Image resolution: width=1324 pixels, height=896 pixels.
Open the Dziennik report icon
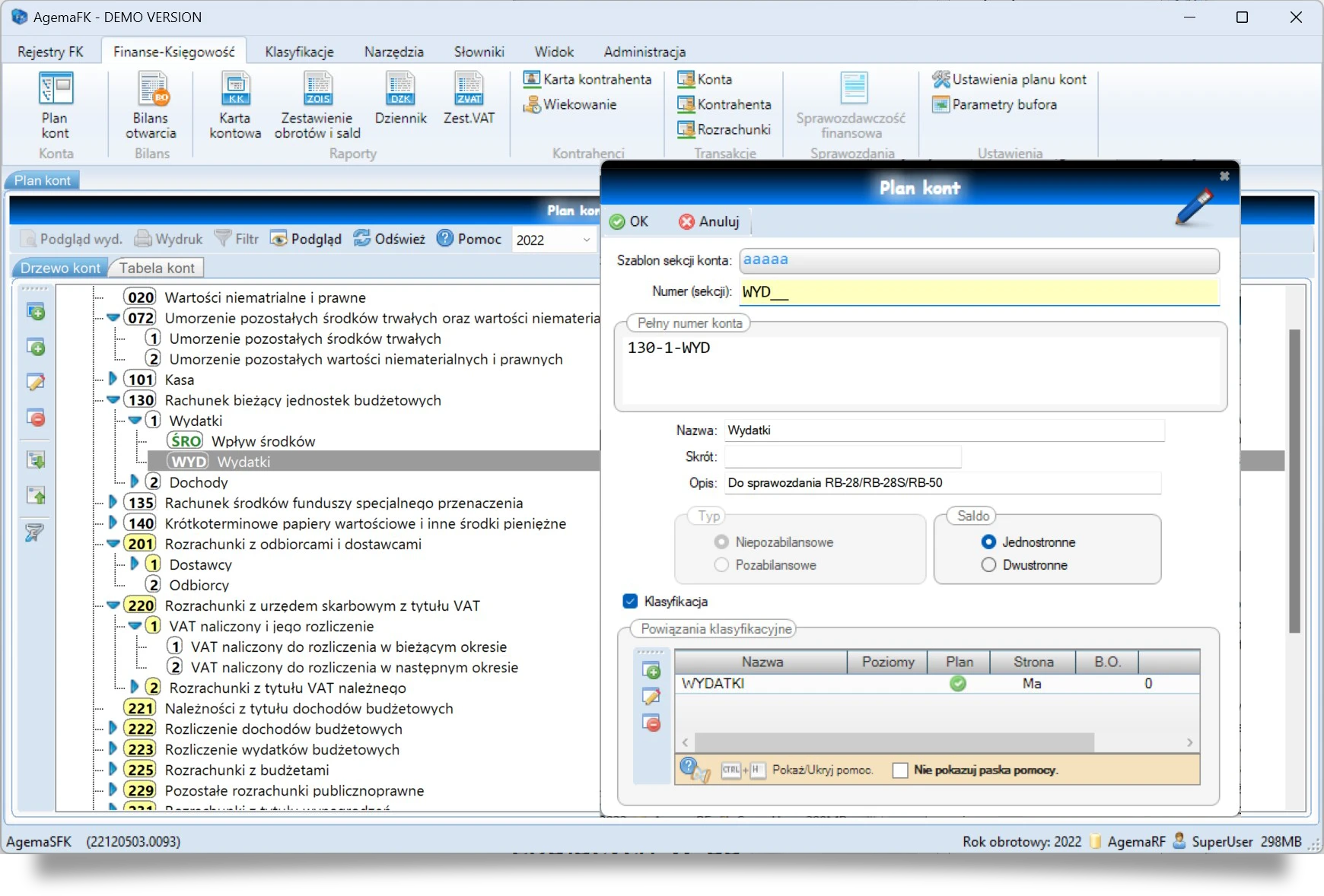coord(400,98)
